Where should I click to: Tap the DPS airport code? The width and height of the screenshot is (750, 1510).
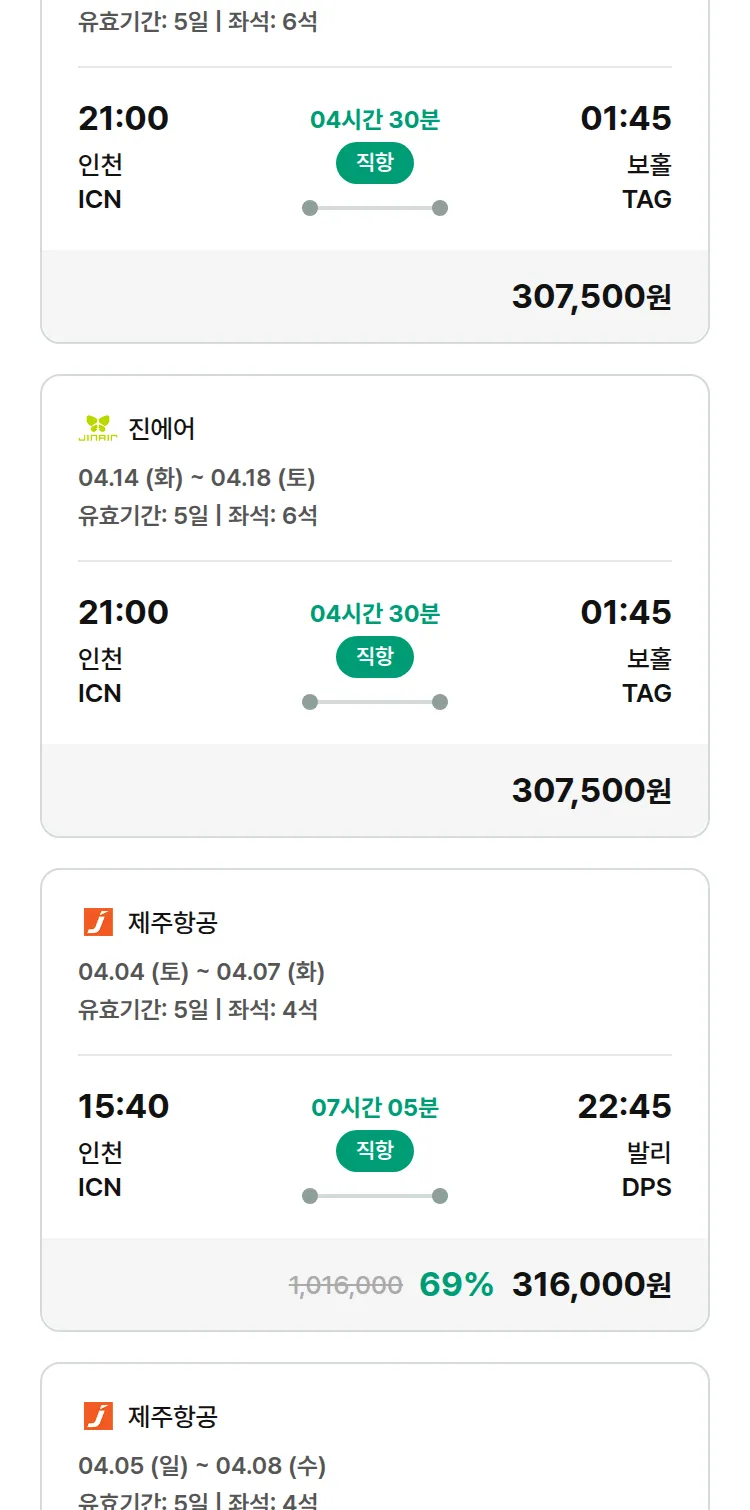(x=646, y=1187)
